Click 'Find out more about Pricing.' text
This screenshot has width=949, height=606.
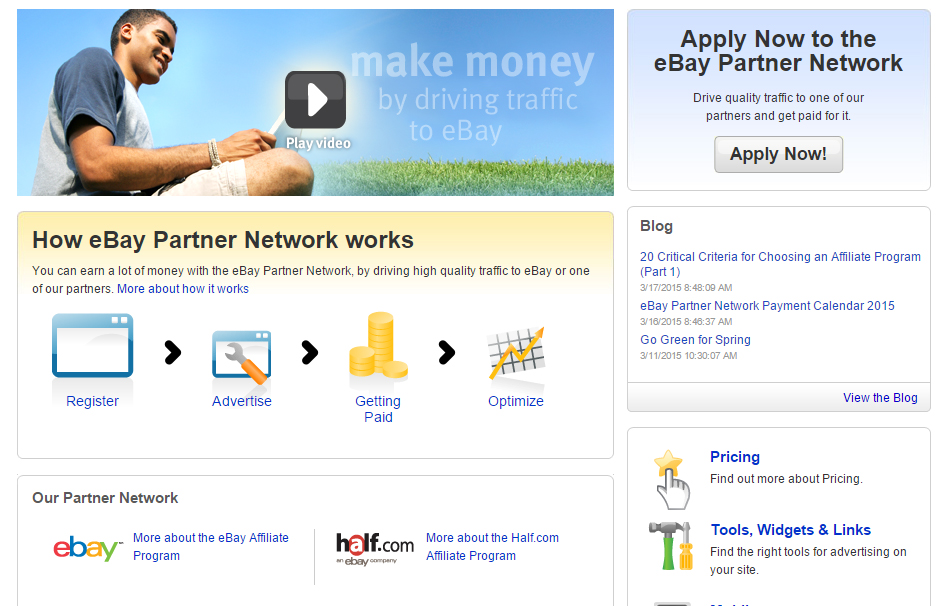pyautogui.click(x=786, y=479)
